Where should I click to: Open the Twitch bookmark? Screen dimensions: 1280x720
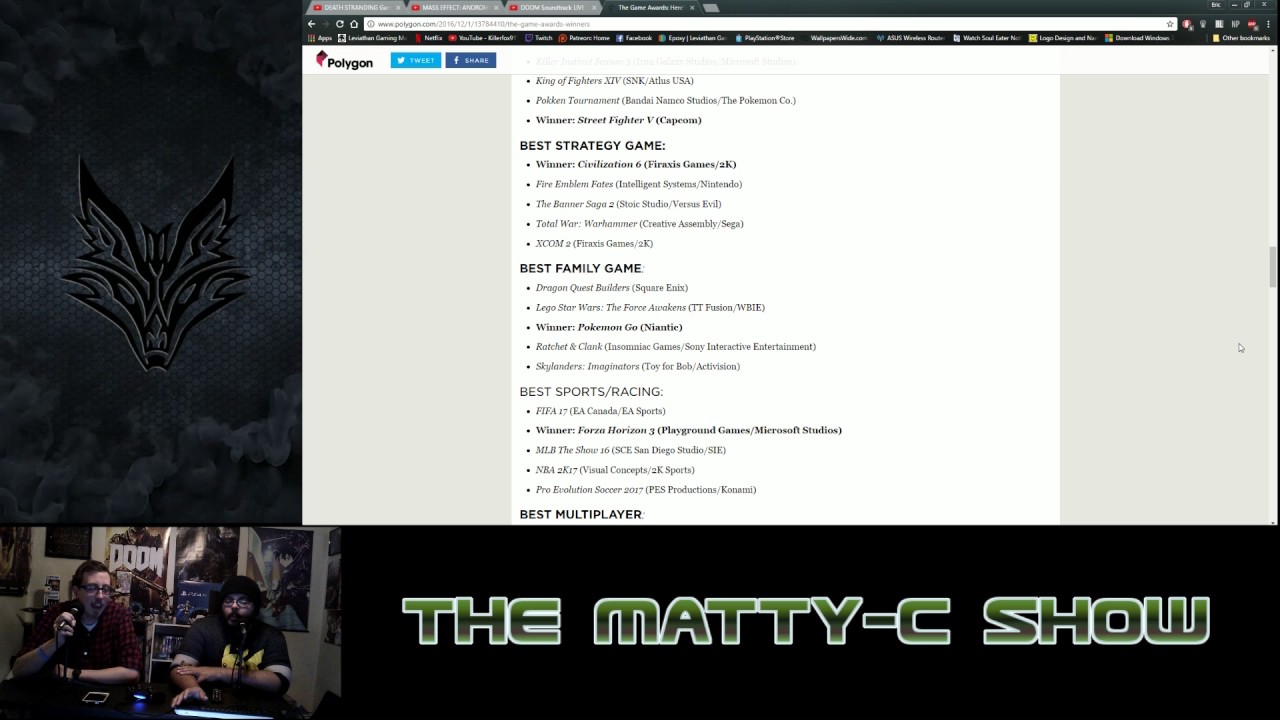539,38
